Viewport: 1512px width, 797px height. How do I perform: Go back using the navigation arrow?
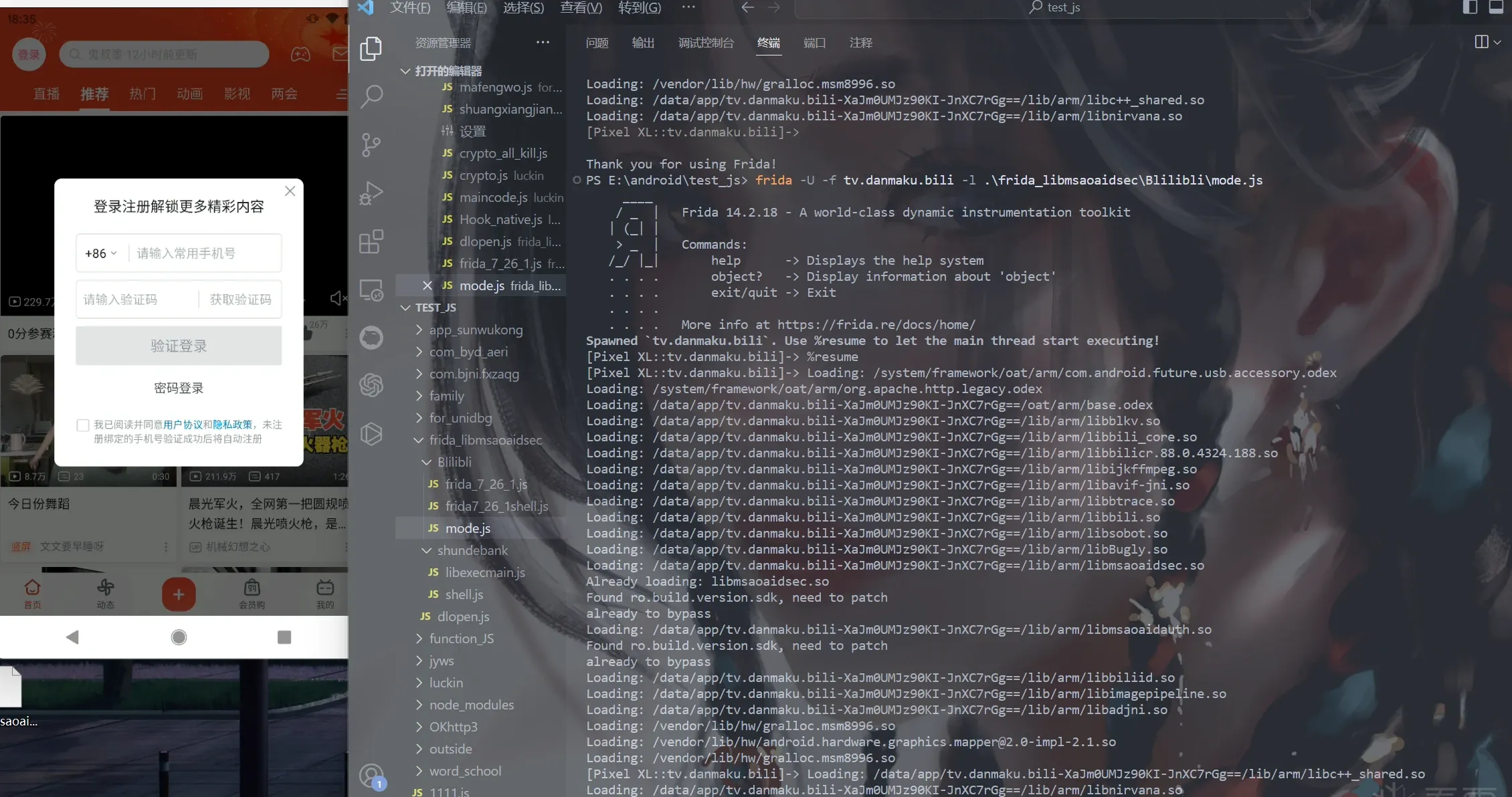click(748, 7)
